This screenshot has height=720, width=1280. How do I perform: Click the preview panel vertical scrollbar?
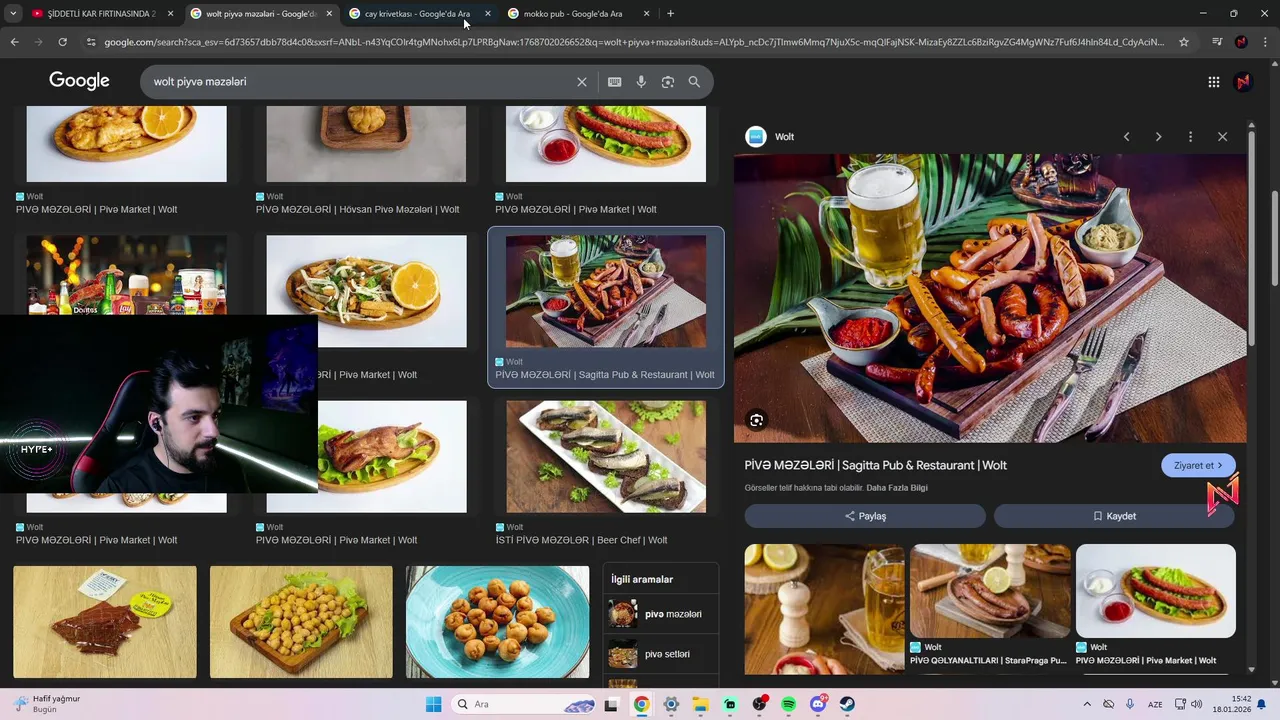[1251, 240]
